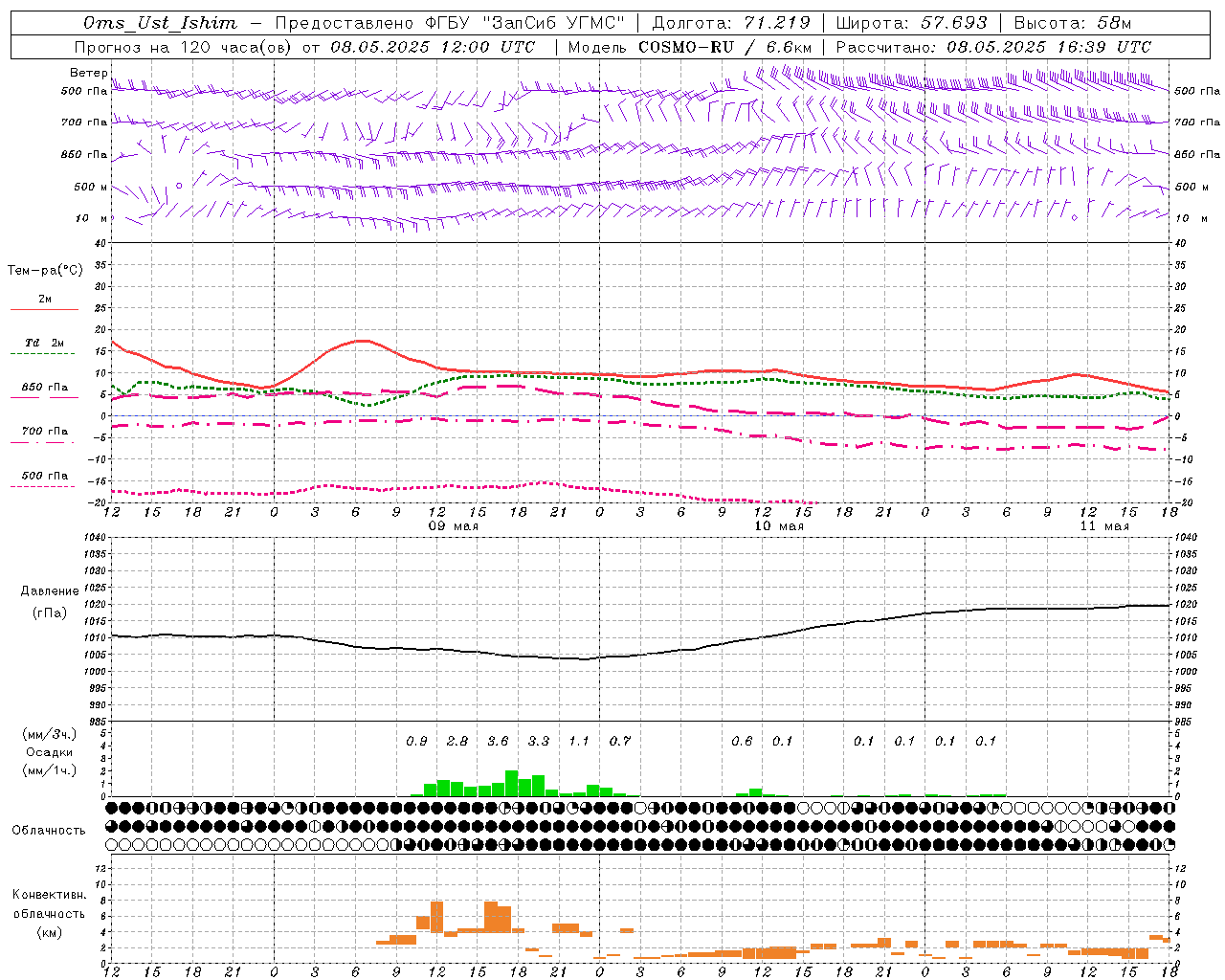Select the text "Долгота: 71.219"

pyautogui.click(x=731, y=23)
